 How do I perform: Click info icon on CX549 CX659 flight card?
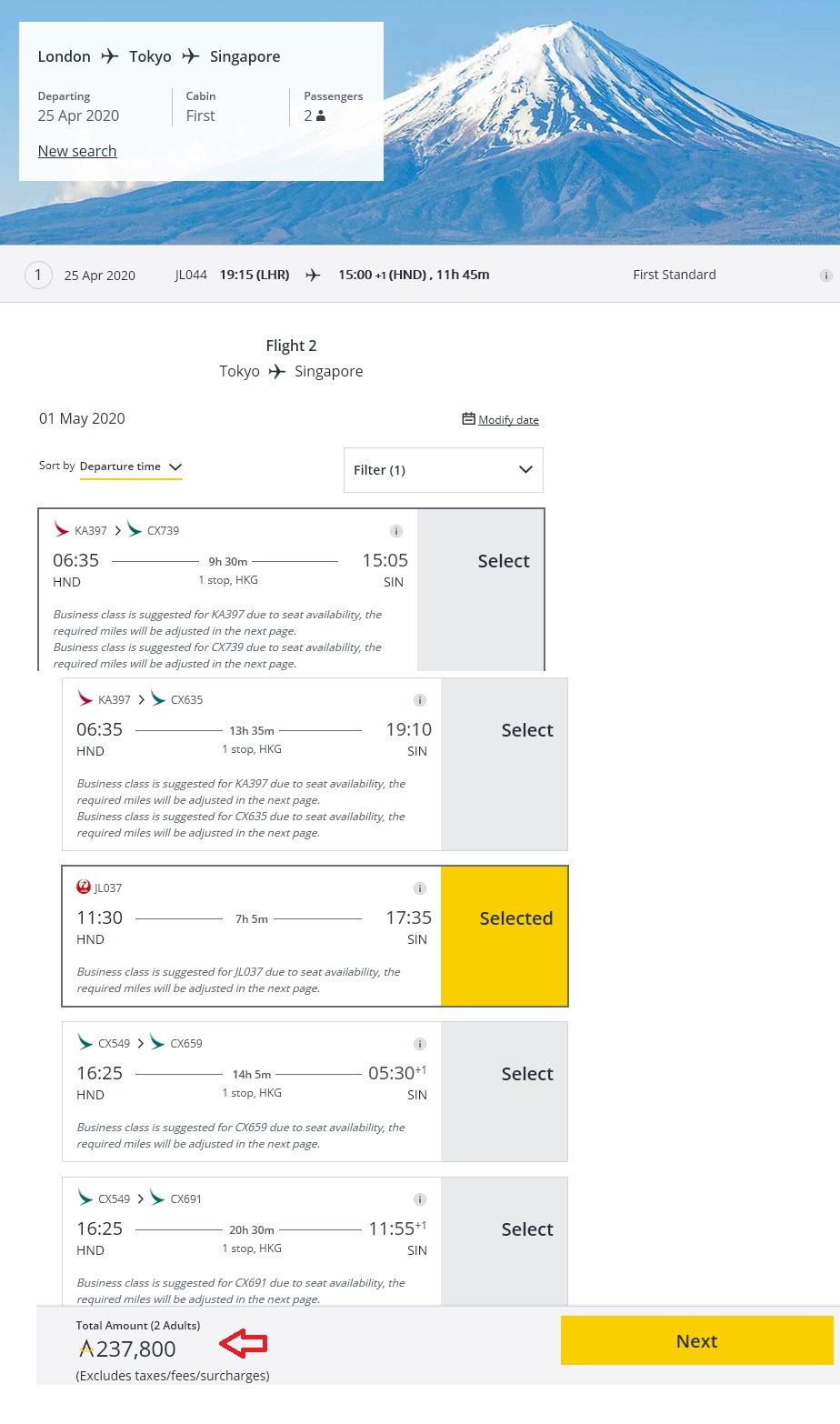419,1044
